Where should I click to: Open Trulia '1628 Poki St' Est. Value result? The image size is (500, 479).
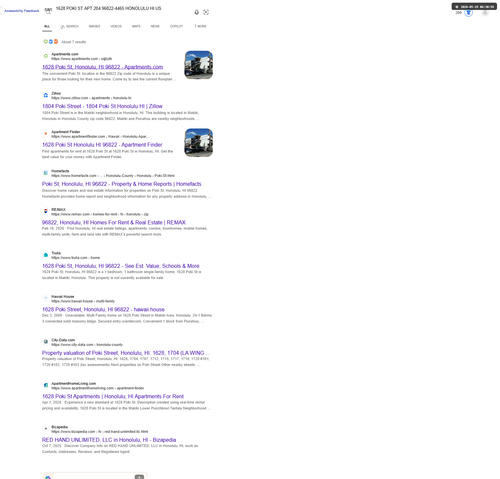(121, 266)
